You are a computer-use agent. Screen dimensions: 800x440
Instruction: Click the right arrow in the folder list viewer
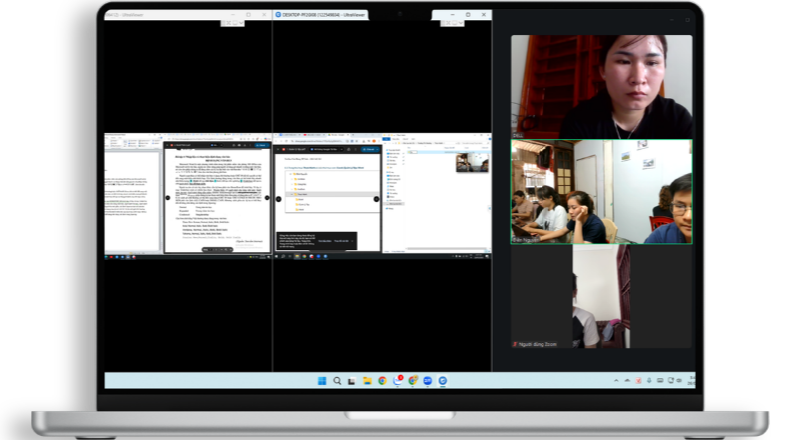coord(378,198)
